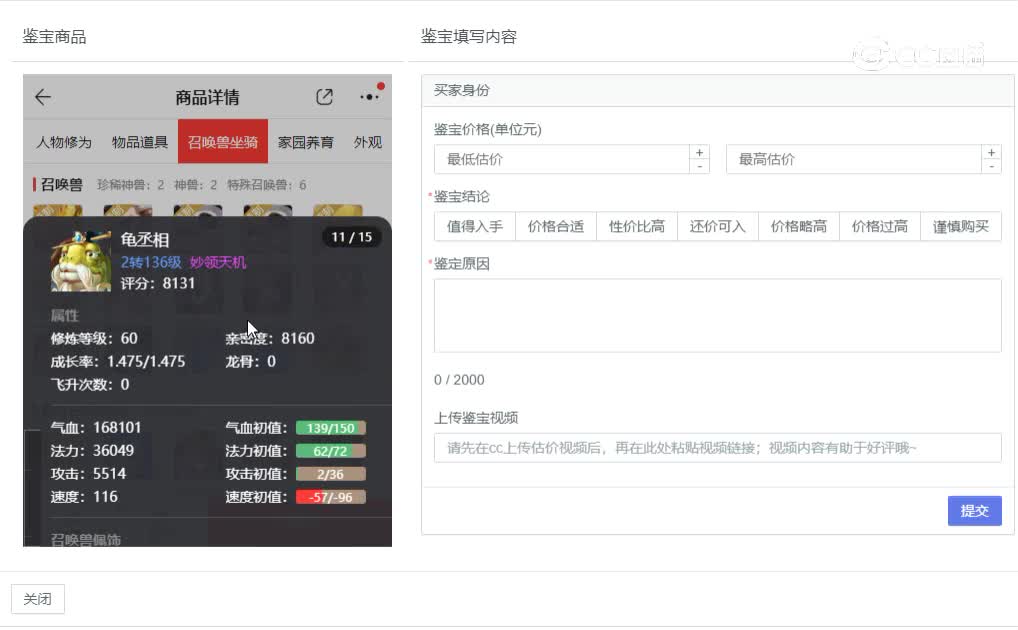Focus the 最低估价 input field
Image resolution: width=1018 pixels, height=630 pixels.
click(x=562, y=159)
